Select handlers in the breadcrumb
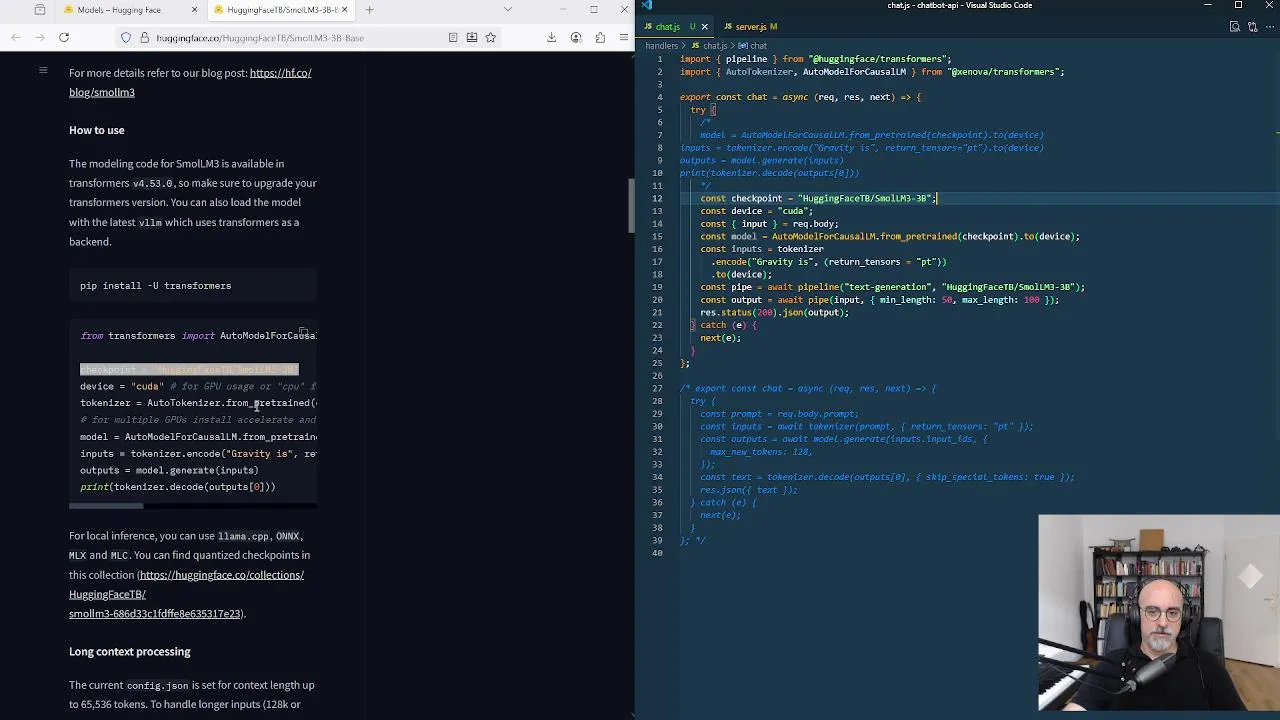 pyautogui.click(x=662, y=46)
